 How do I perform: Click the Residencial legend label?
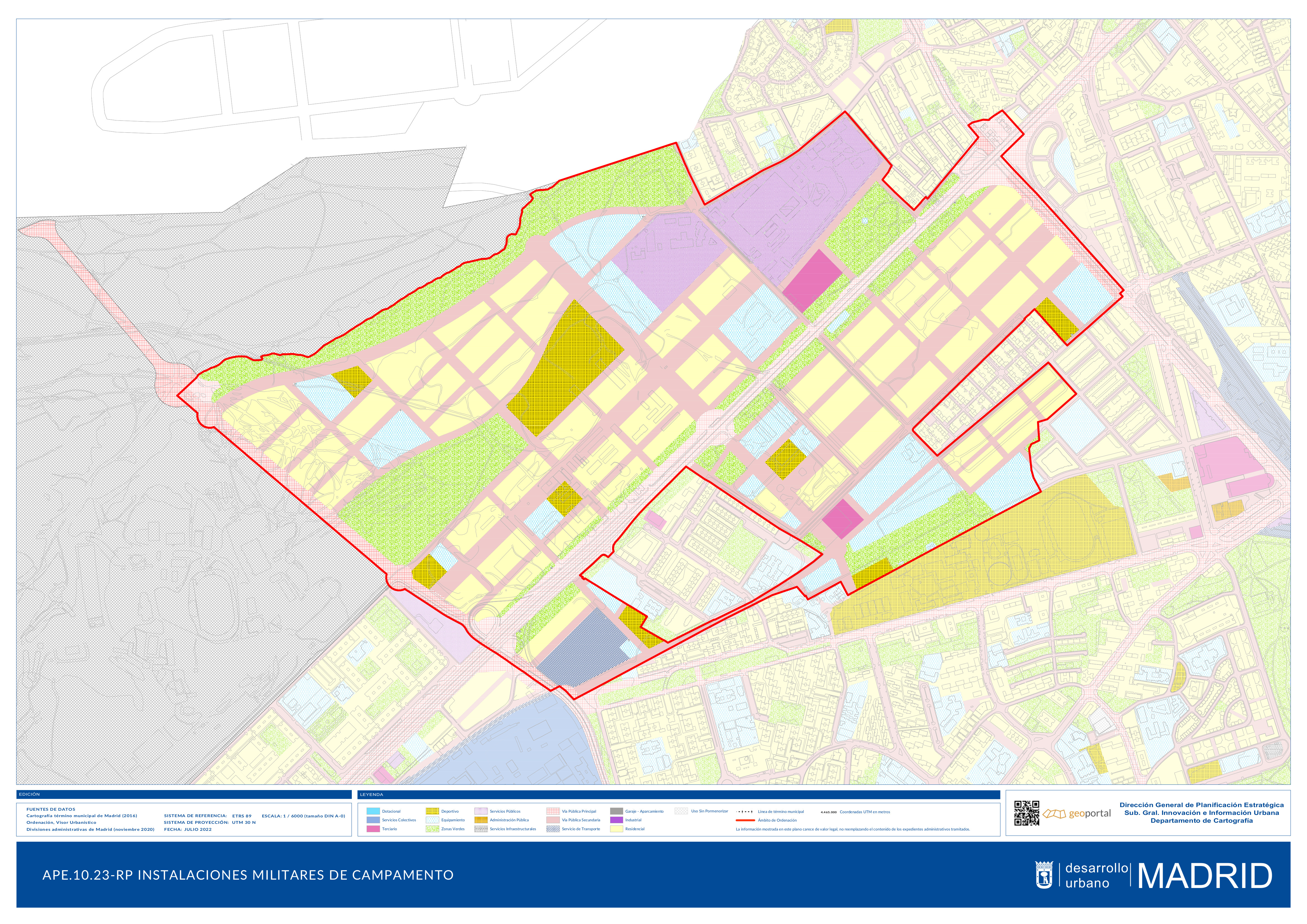pyautogui.click(x=635, y=829)
